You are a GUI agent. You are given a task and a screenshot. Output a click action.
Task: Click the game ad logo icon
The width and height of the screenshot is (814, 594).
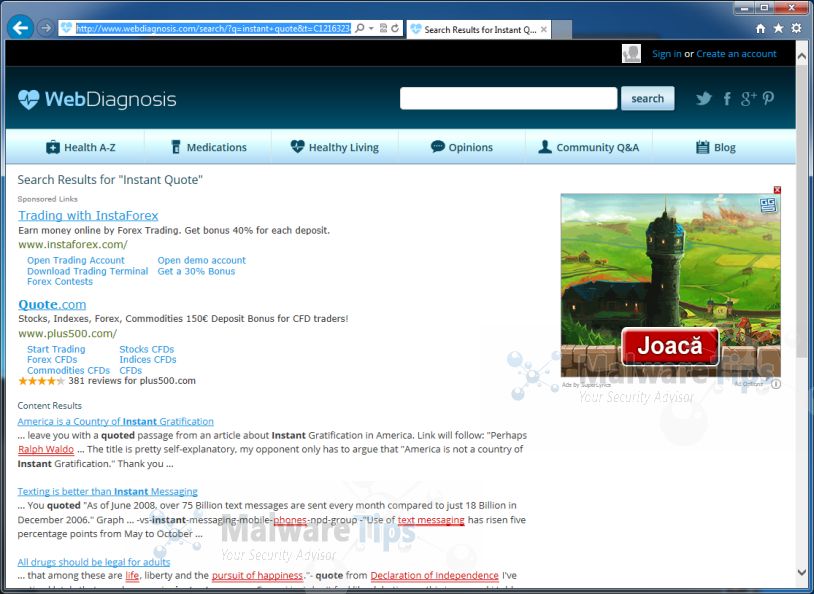[x=768, y=205]
